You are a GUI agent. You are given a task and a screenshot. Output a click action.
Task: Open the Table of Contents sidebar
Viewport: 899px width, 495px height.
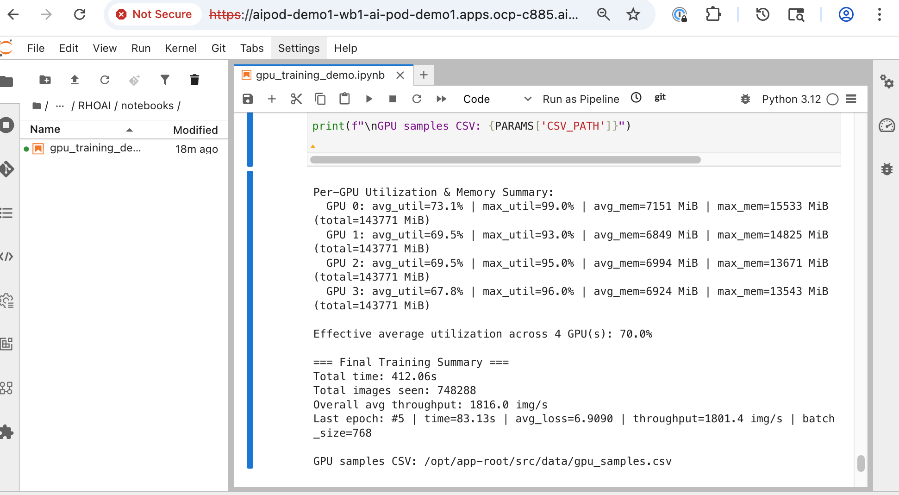click(7, 213)
